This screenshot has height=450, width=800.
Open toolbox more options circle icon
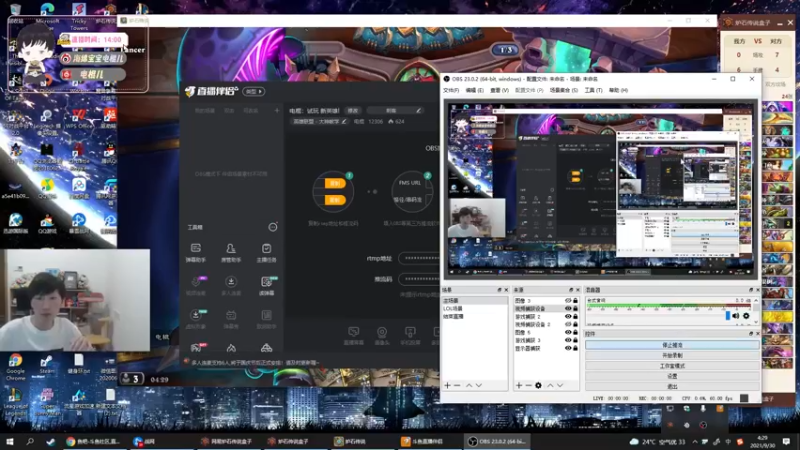(x=273, y=227)
